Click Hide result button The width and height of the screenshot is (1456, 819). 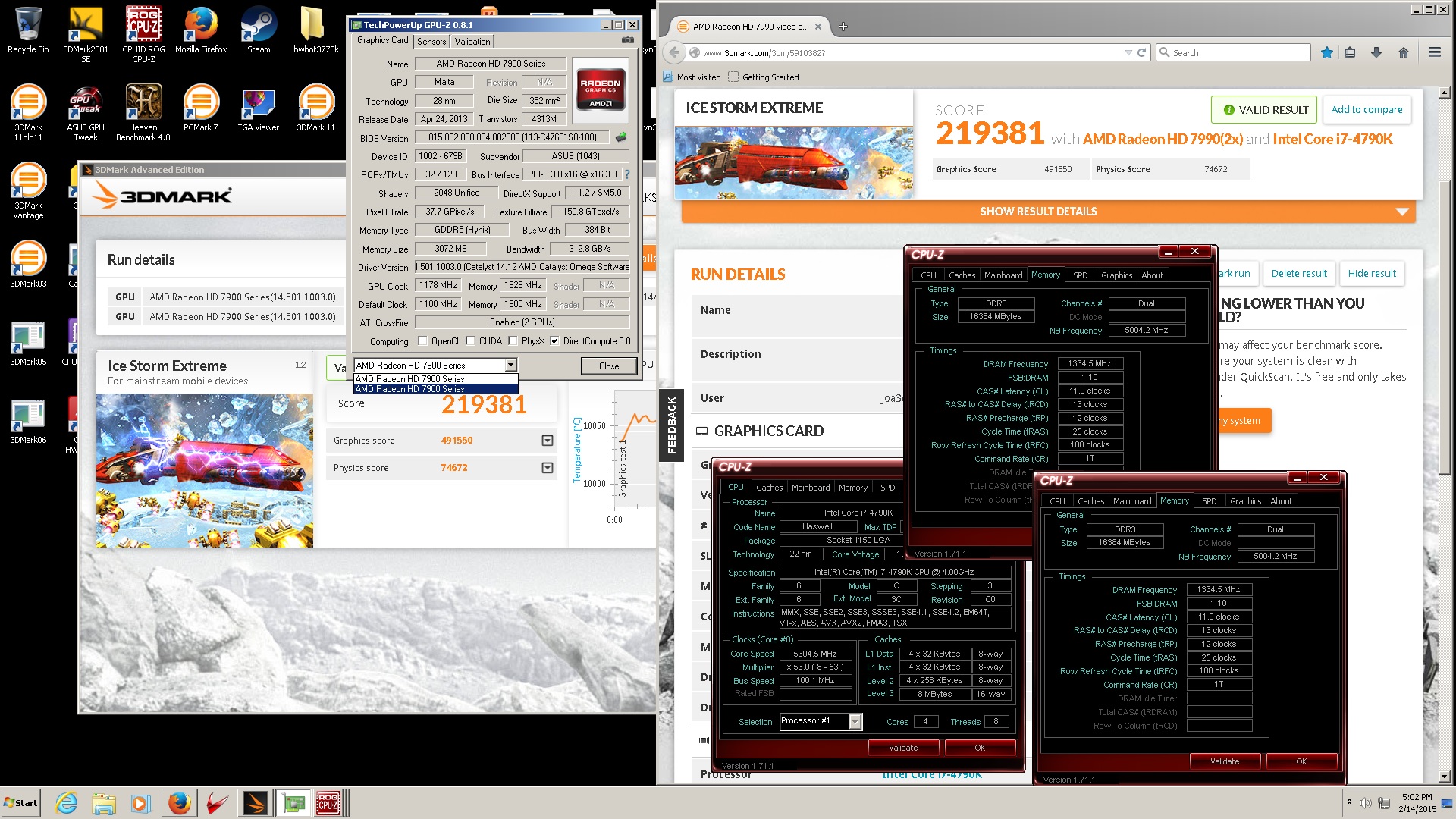click(x=1372, y=274)
